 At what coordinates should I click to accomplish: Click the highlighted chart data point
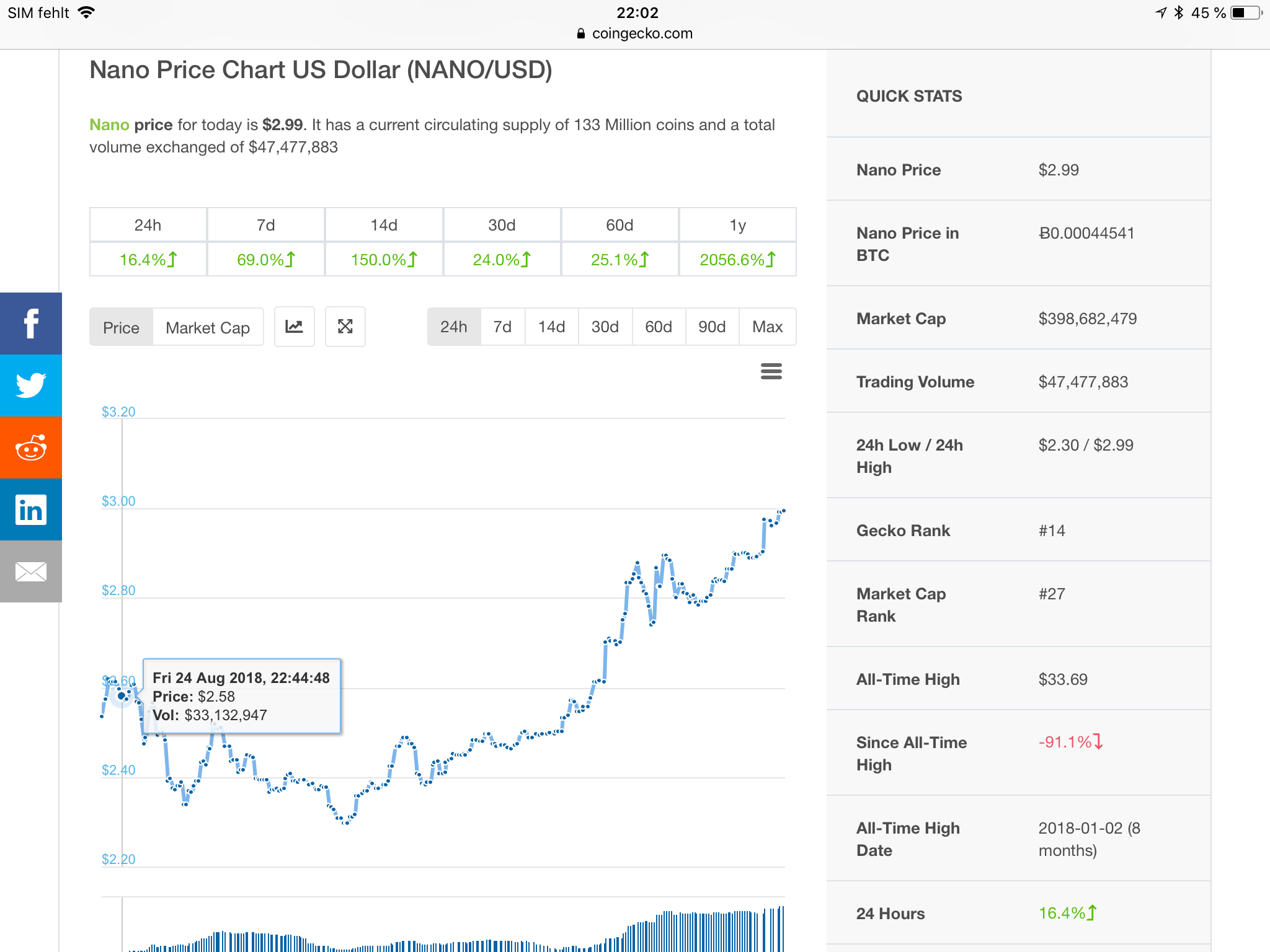click(122, 696)
